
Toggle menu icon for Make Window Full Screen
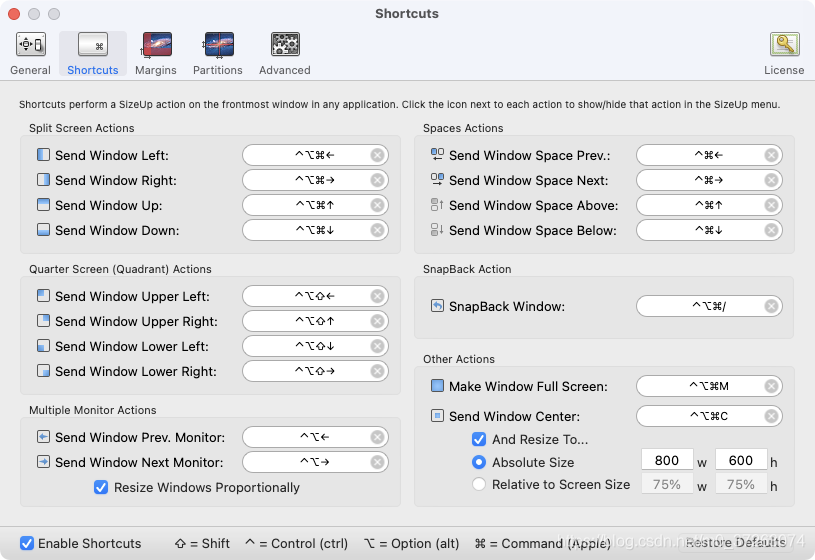437,386
